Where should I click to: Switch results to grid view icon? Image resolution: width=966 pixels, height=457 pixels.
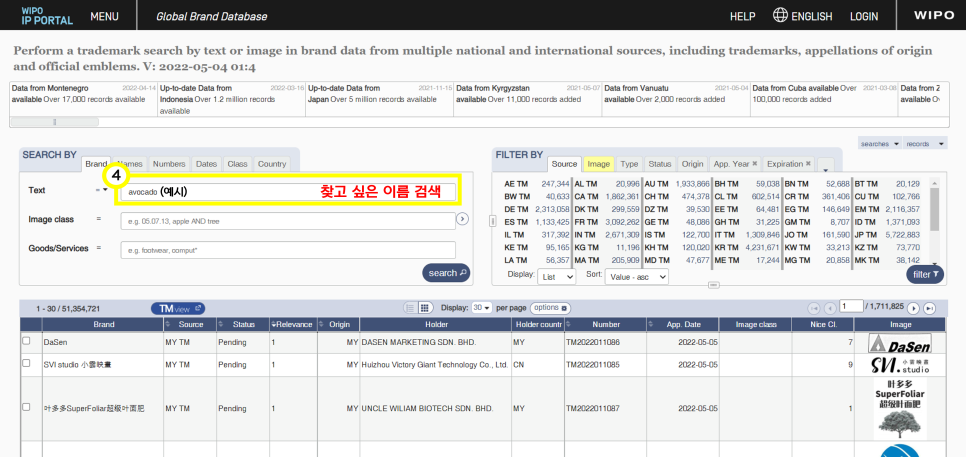click(x=424, y=307)
